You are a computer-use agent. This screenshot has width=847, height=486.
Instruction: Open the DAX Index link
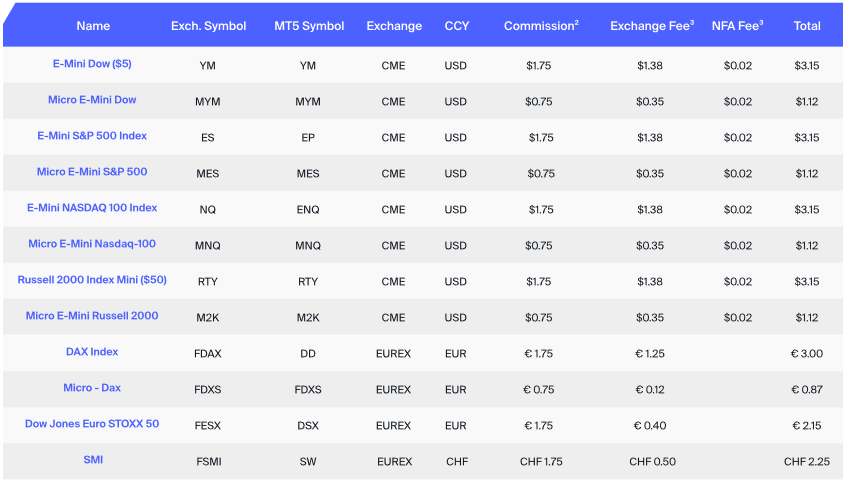tap(92, 352)
